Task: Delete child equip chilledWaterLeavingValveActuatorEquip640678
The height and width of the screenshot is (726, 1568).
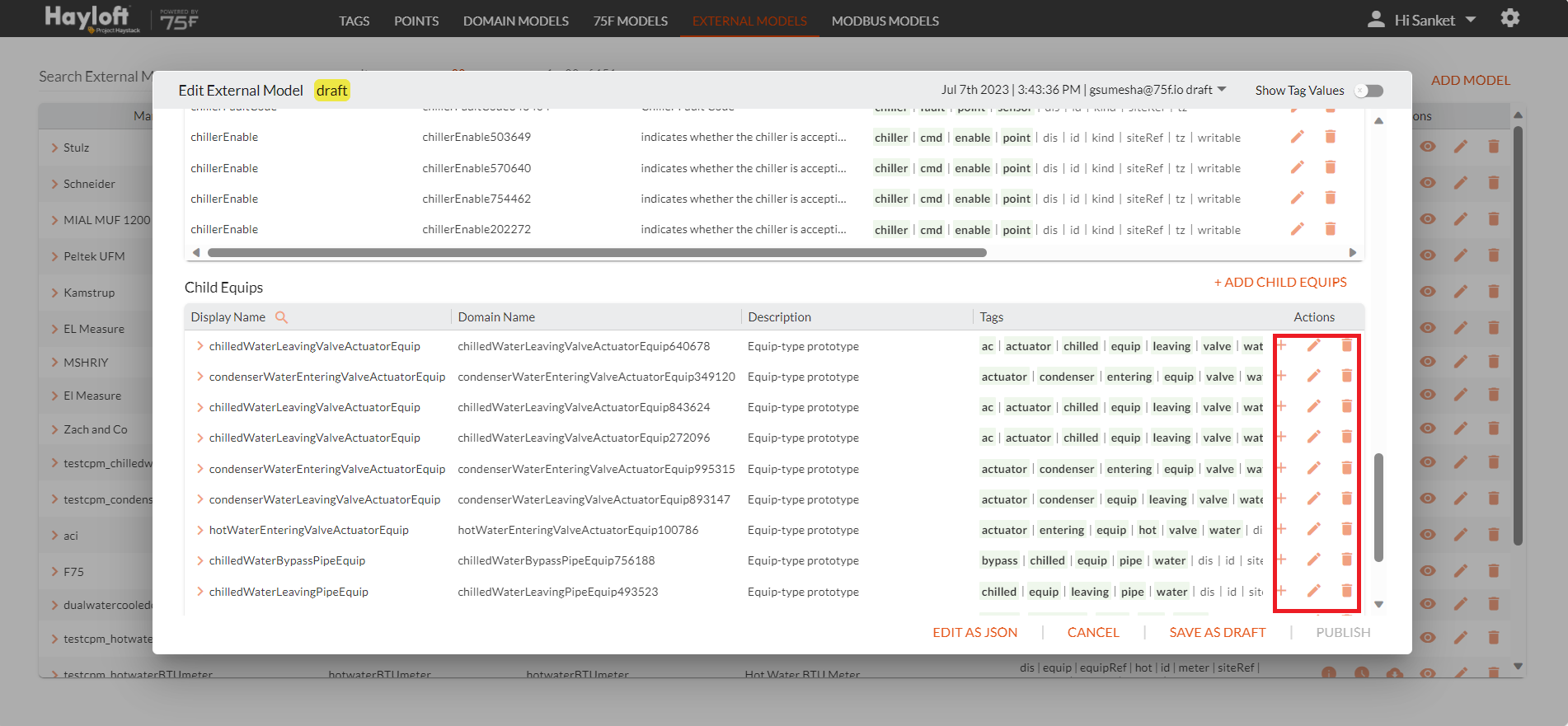Action: (1346, 345)
